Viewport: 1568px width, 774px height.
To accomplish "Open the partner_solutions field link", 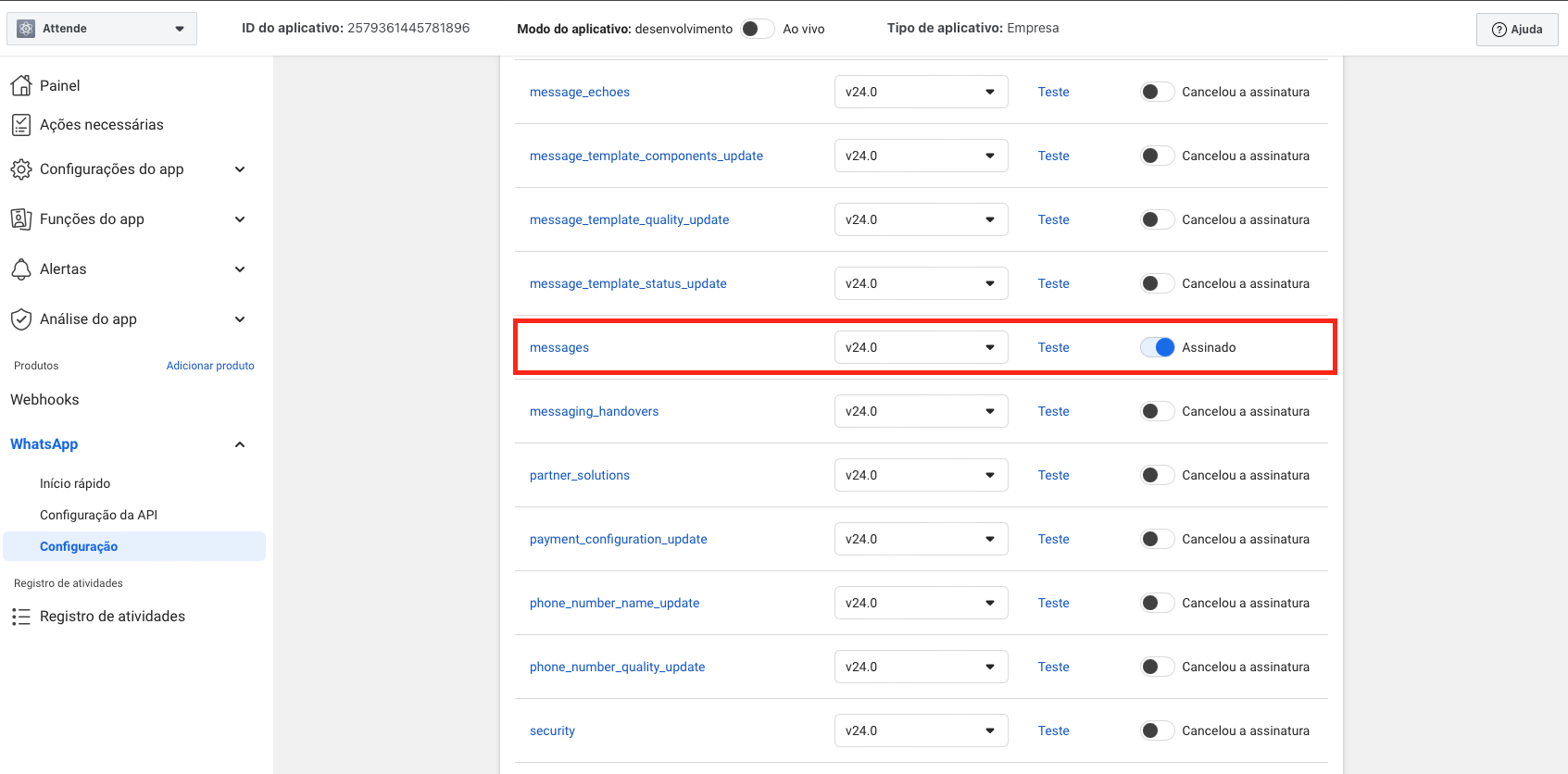I will pos(580,475).
